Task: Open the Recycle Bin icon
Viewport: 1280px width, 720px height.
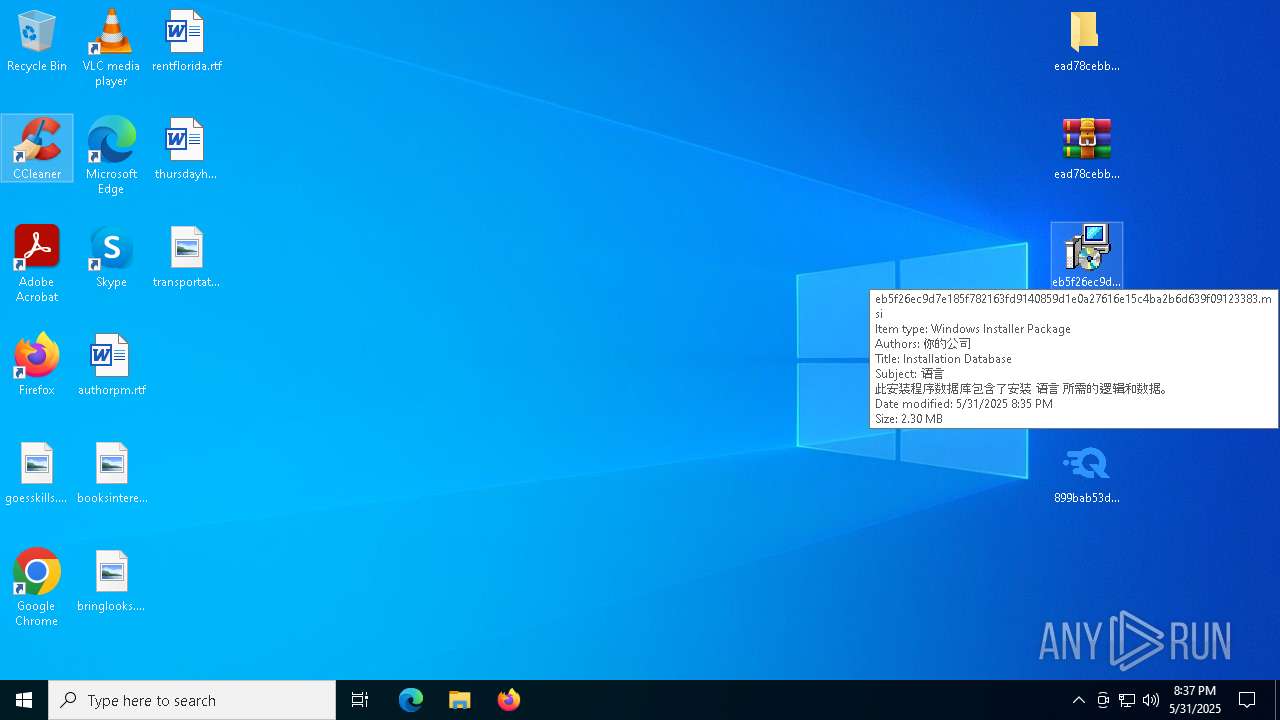Action: pos(37,41)
